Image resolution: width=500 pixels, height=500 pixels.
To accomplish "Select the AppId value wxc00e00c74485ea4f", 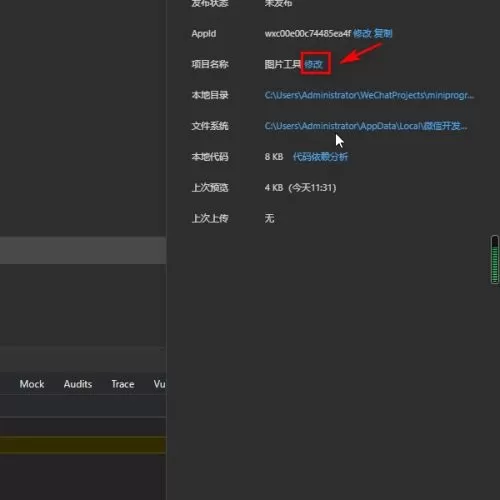I will 308,33.
